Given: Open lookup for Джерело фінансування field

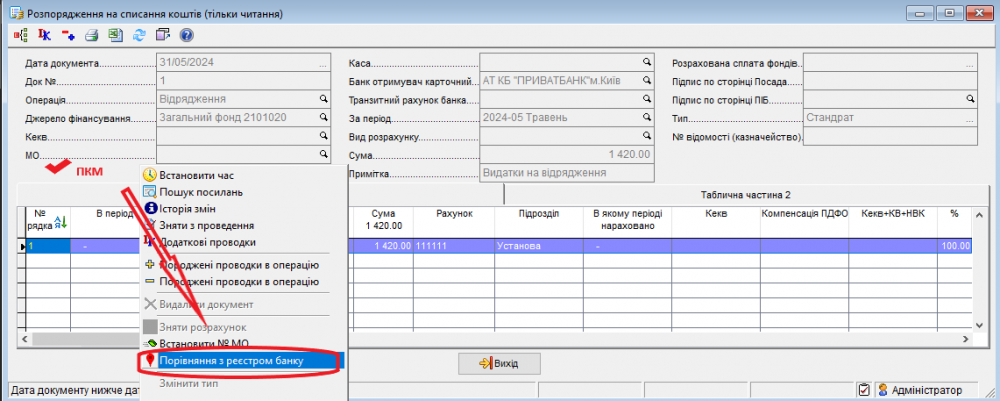Looking at the screenshot, I should pyautogui.click(x=323, y=118).
